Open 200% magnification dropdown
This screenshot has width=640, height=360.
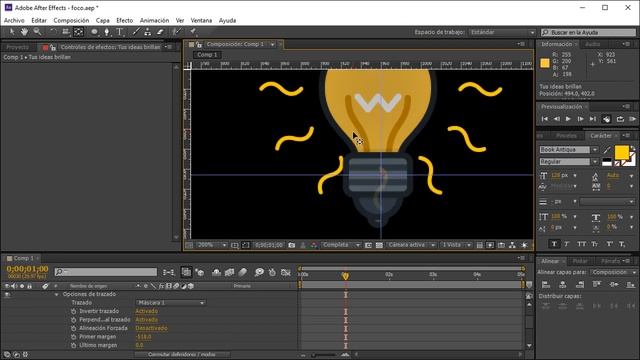211,245
